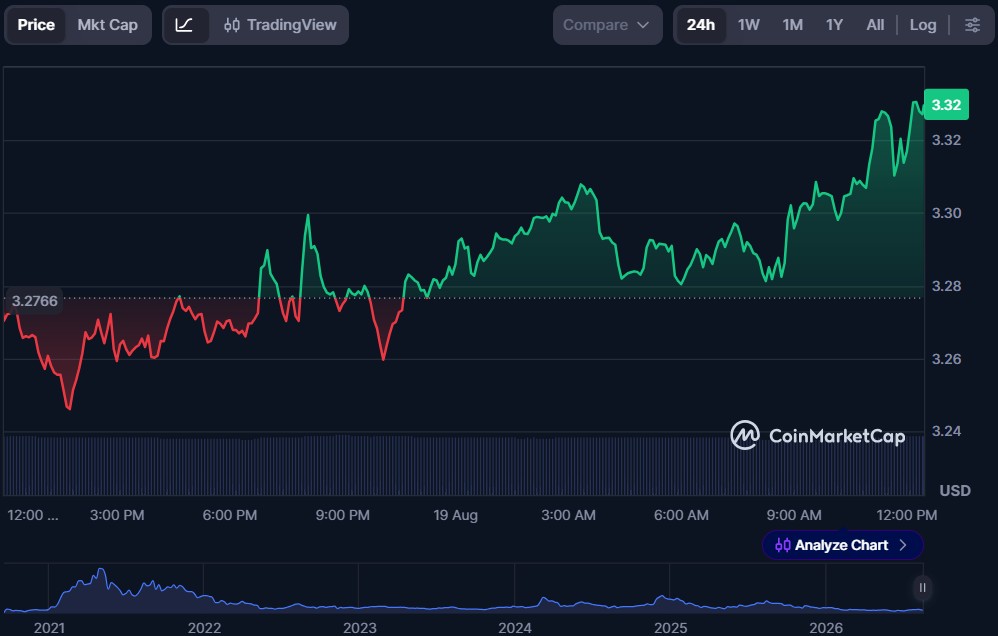Select the 1W time range
The image size is (998, 636).
pyautogui.click(x=748, y=25)
